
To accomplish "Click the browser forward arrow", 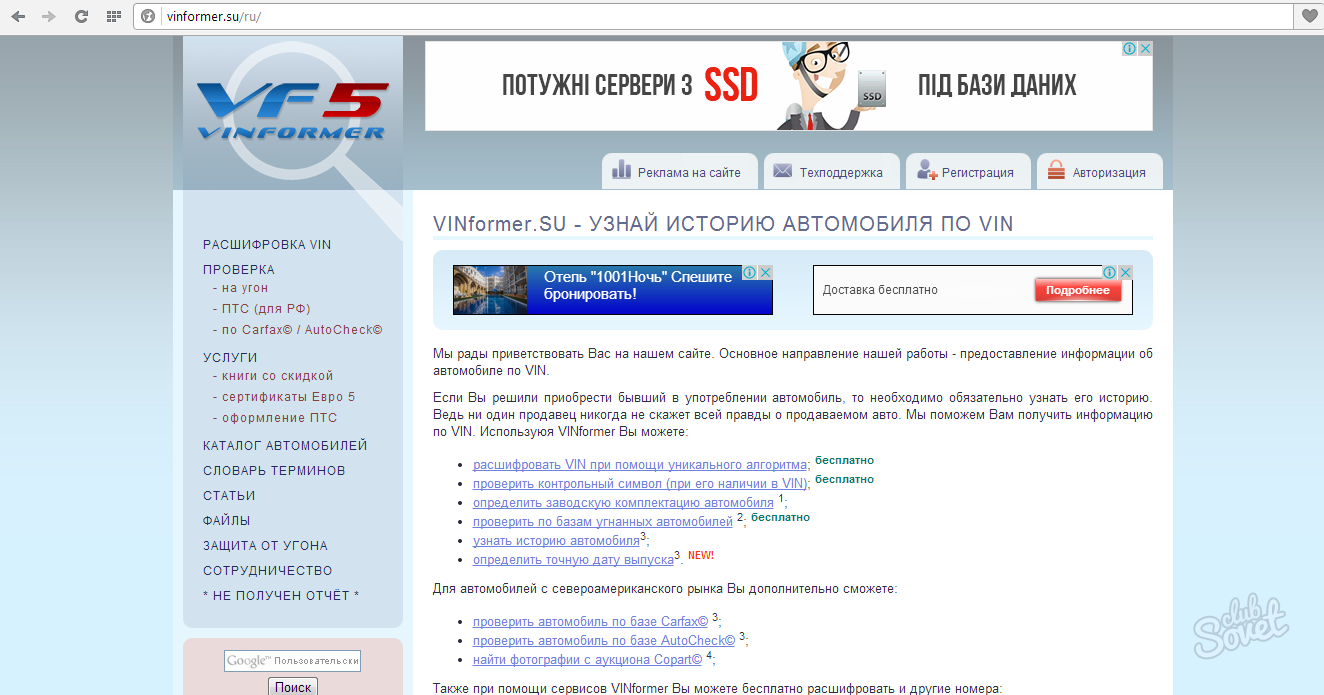I will (x=49, y=17).
